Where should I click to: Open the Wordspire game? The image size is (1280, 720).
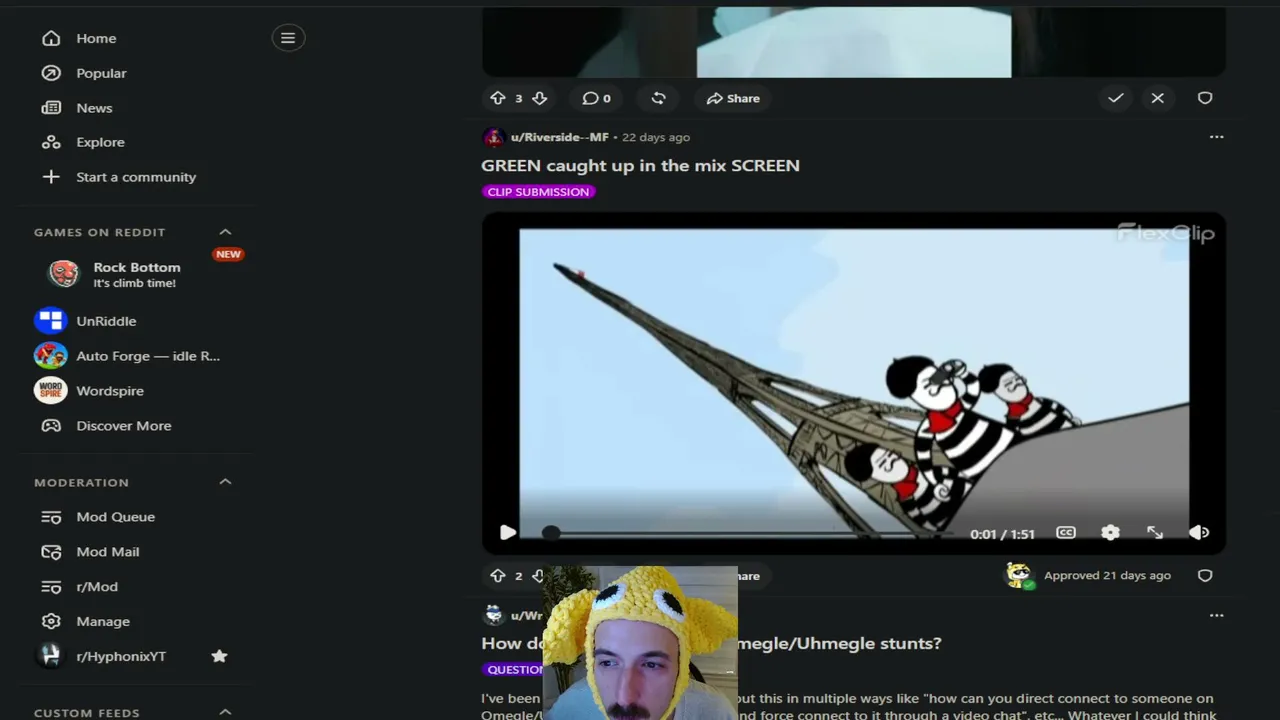click(x=110, y=391)
